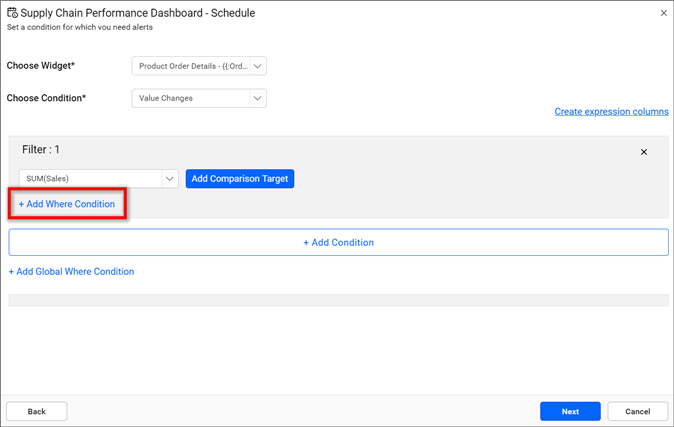Proceed with the Next button
This screenshot has width=674, height=427.
pyautogui.click(x=570, y=411)
